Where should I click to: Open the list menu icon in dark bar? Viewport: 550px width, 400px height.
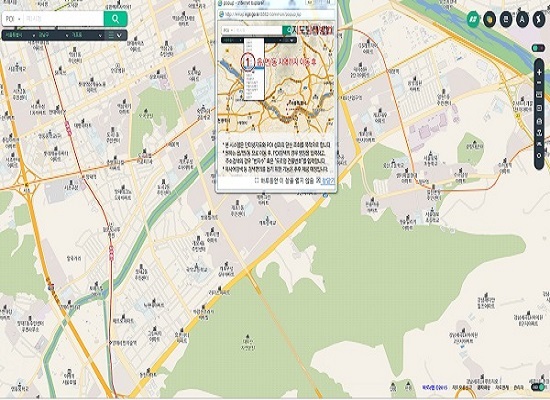111,35
